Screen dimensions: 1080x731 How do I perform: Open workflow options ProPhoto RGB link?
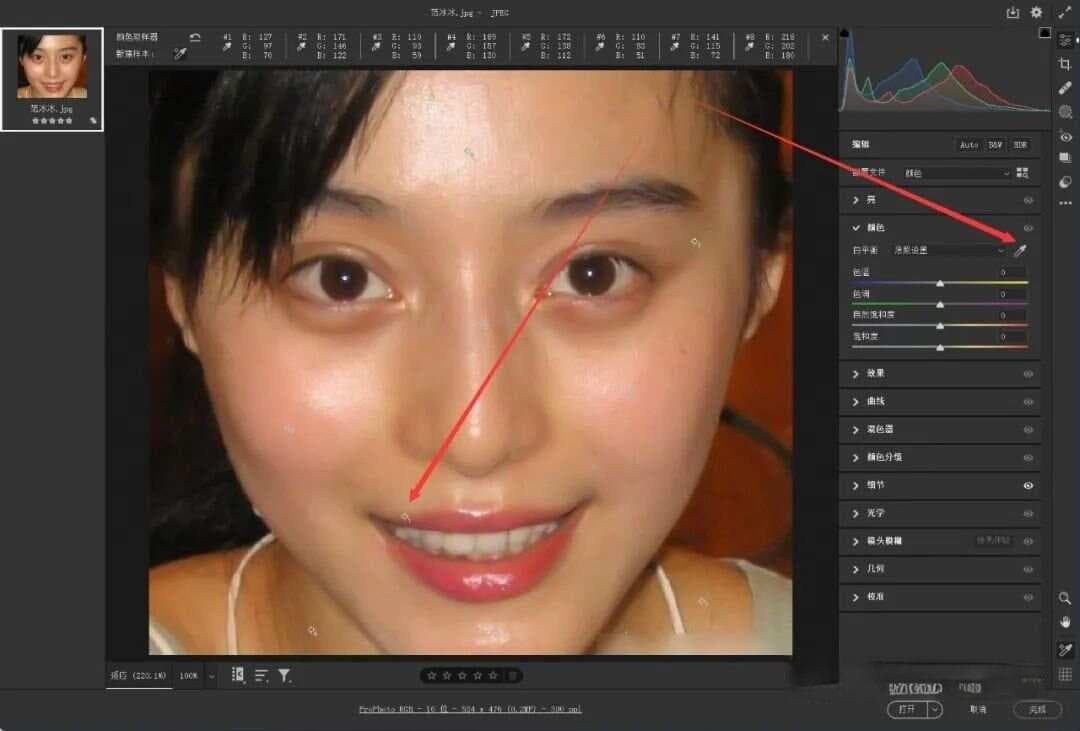pos(470,709)
